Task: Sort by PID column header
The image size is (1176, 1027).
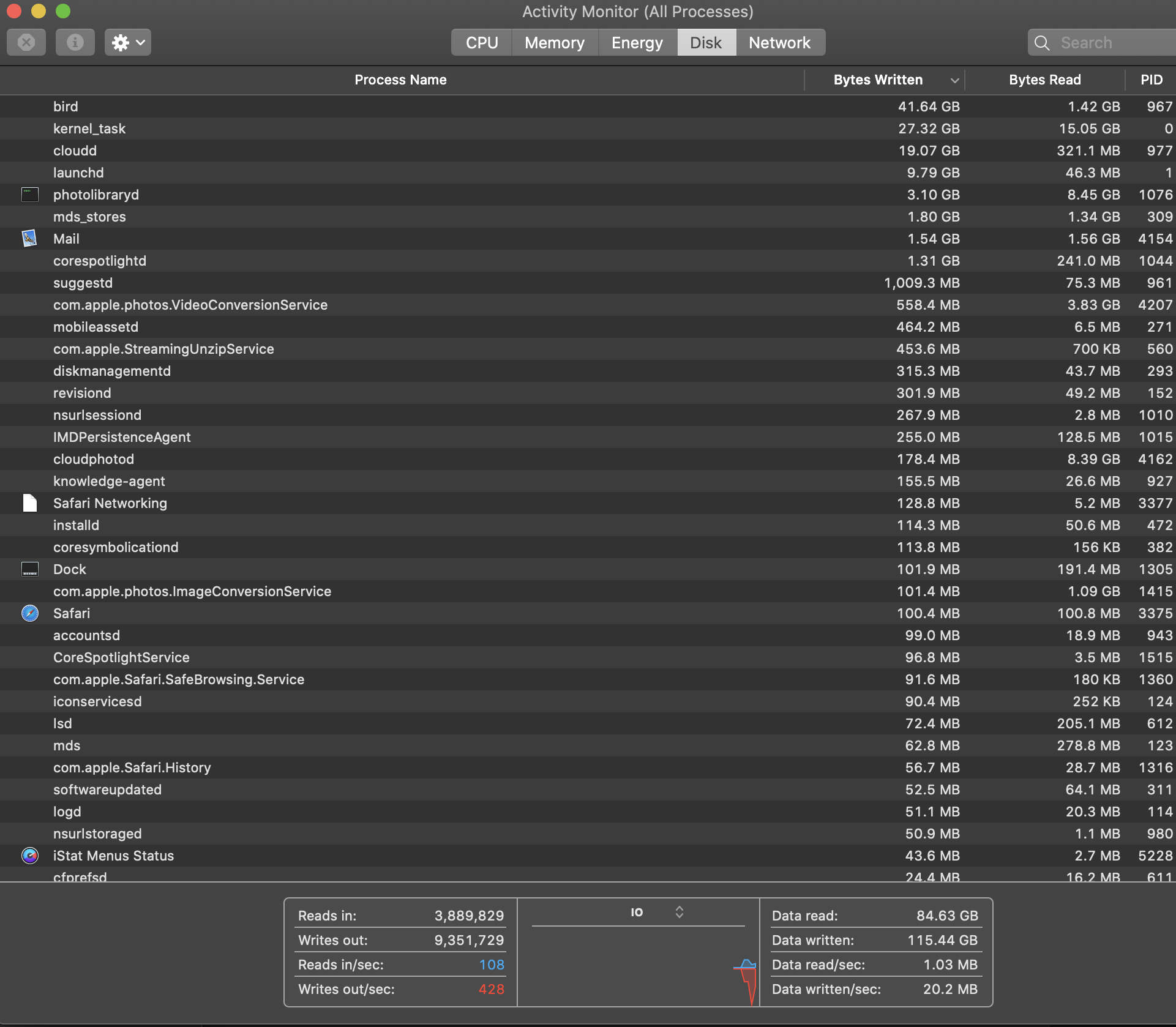Action: (x=1151, y=80)
